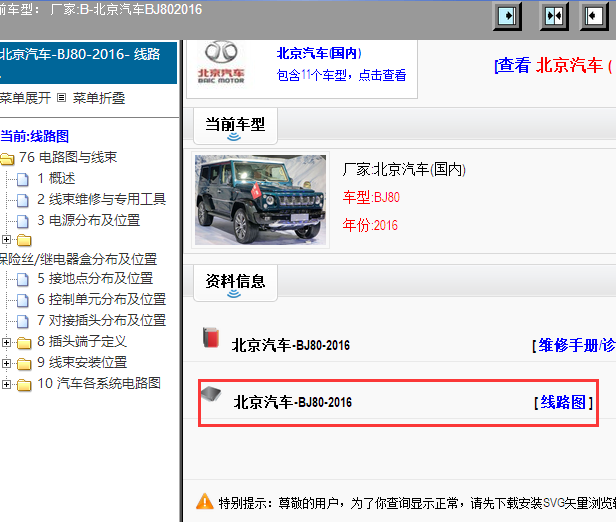616x522 pixels.
Task: Click folder icon of 9 线束安装位置
Action: (24, 364)
